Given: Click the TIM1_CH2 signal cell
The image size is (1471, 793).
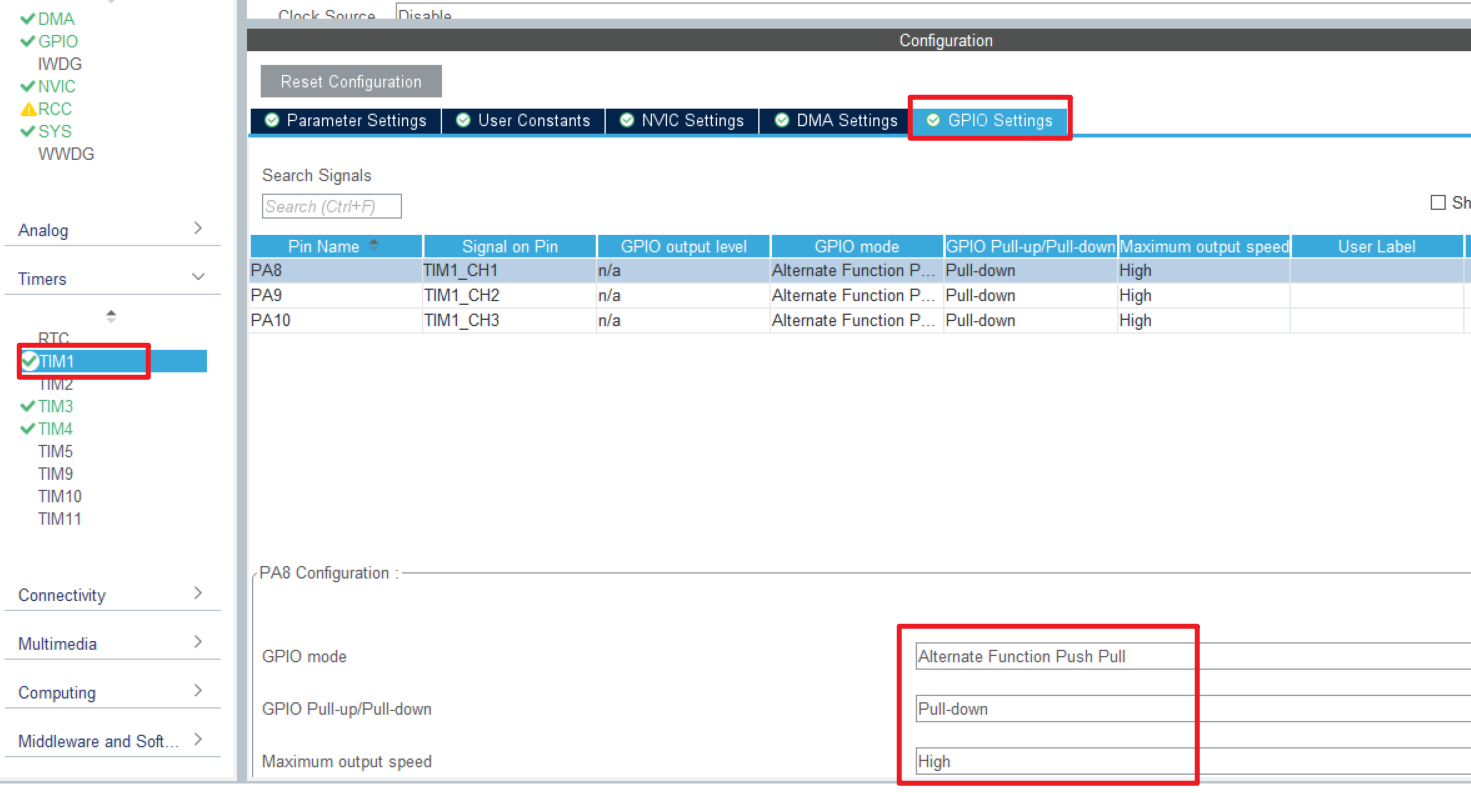Looking at the screenshot, I should (510, 295).
